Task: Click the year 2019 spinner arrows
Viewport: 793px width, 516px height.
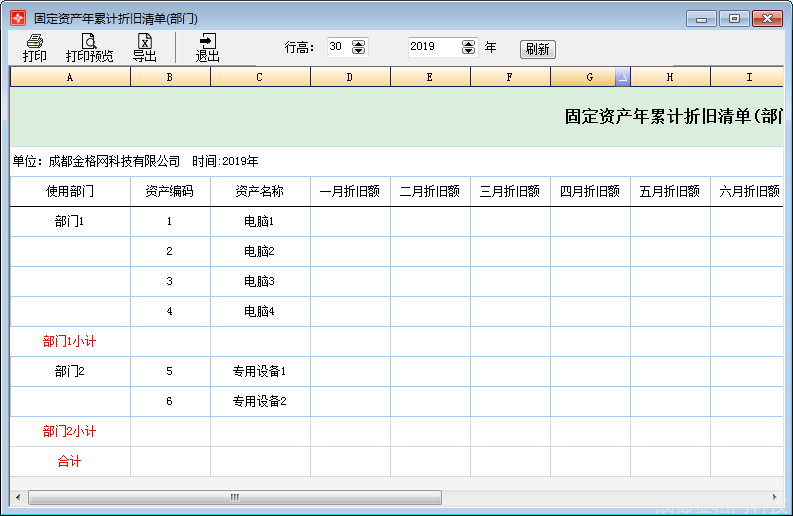Action: (469, 47)
